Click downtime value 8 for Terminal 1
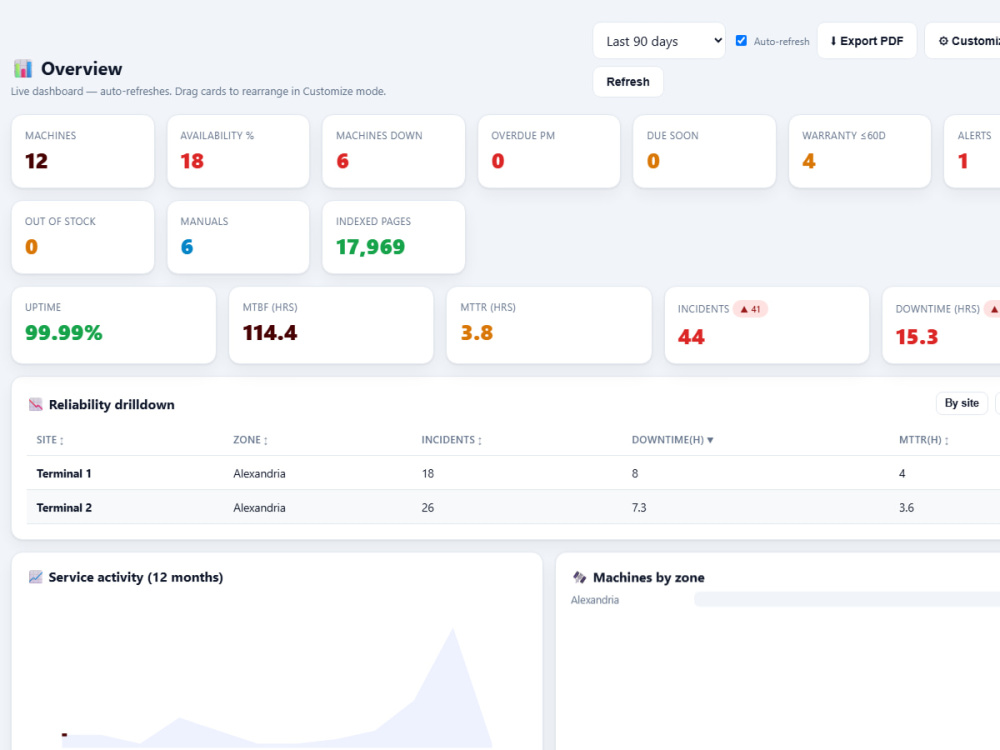 (x=635, y=473)
